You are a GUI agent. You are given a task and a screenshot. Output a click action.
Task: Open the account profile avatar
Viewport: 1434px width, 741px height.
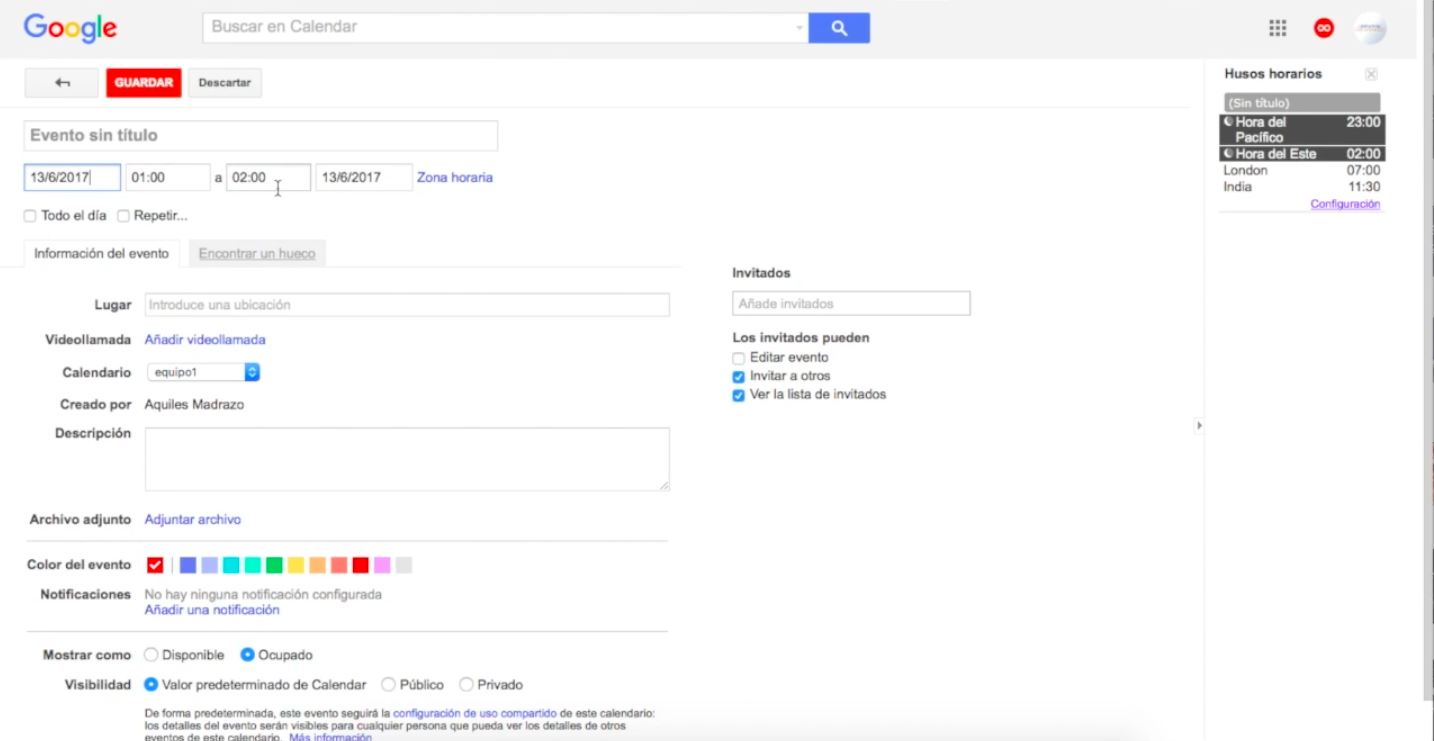(x=1370, y=28)
